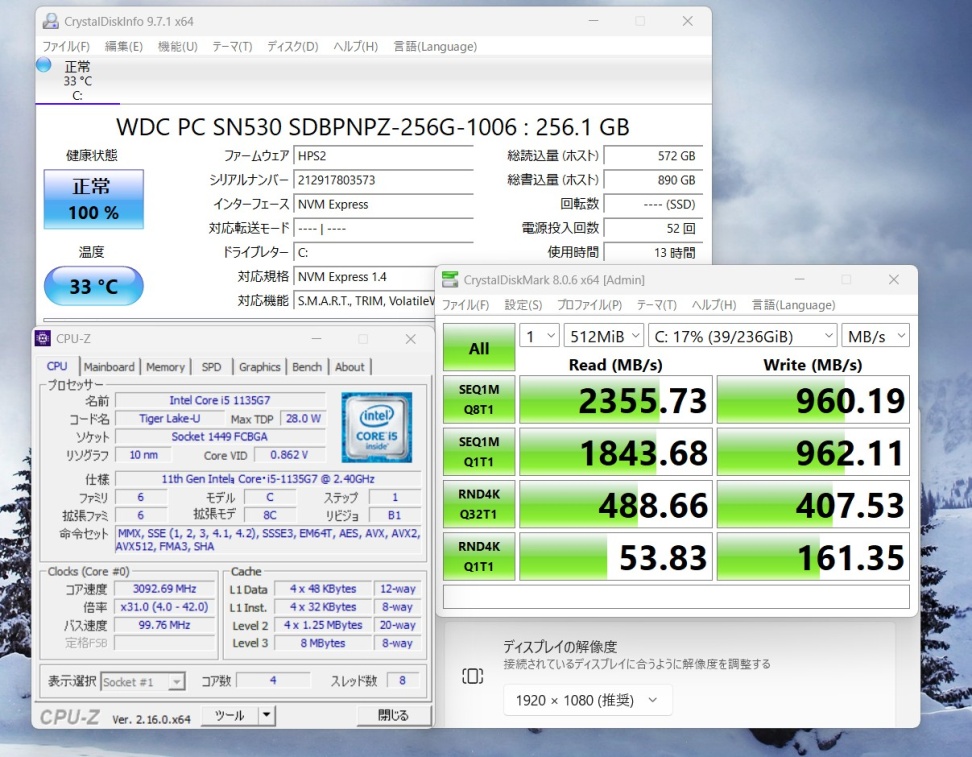This screenshot has width=972, height=757.
Task: Open the MB/s unit dropdown
Action: (x=875, y=335)
